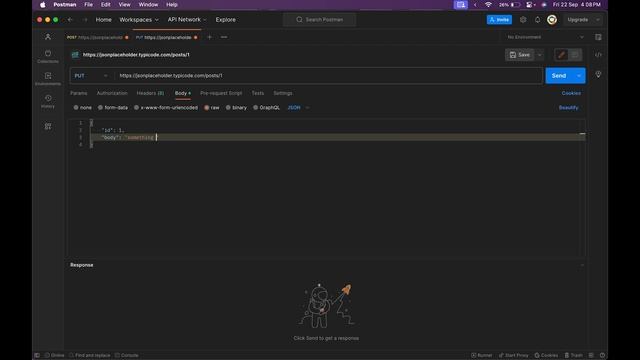The image size is (640, 360).
Task: Open Start Proxy in status bar
Action: pyautogui.click(x=513, y=355)
